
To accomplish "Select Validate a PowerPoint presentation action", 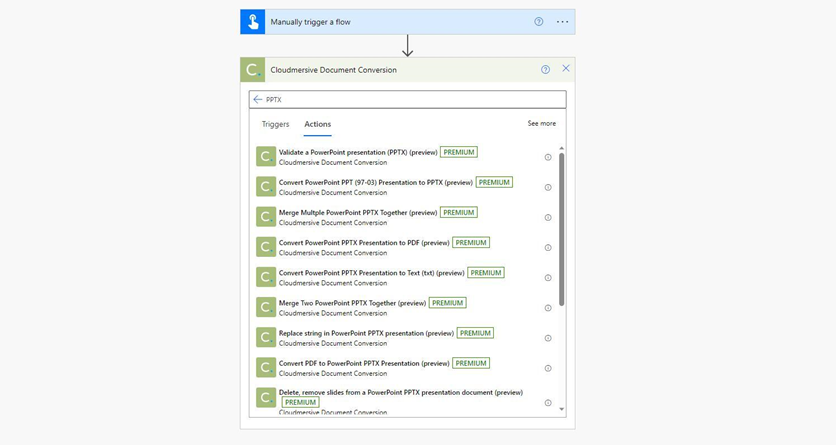I will click(x=358, y=153).
